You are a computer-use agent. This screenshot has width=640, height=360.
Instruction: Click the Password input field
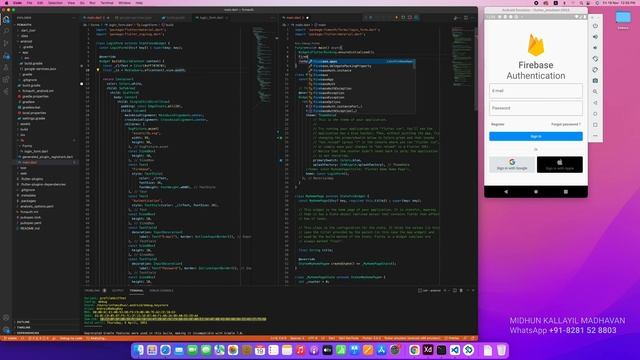[536, 108]
